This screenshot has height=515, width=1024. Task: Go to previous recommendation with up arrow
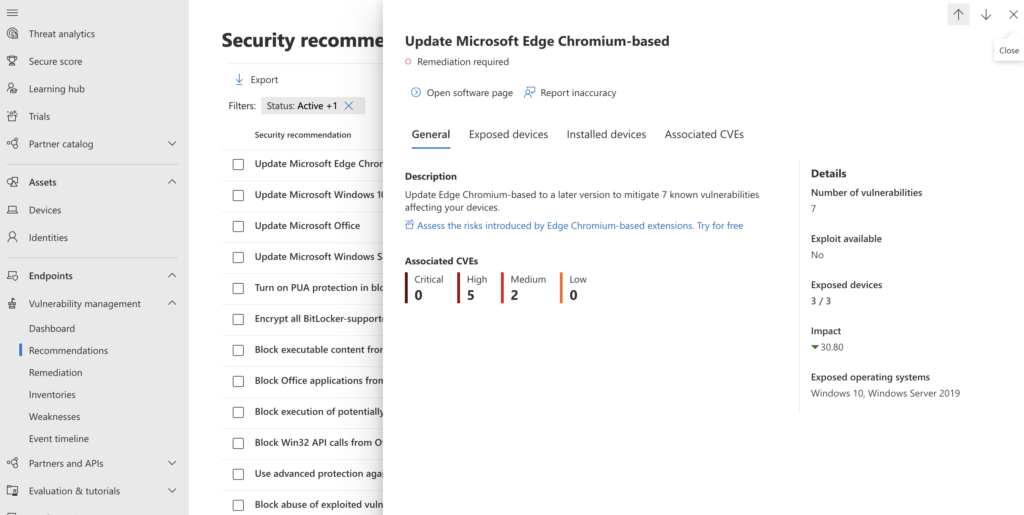click(x=958, y=14)
